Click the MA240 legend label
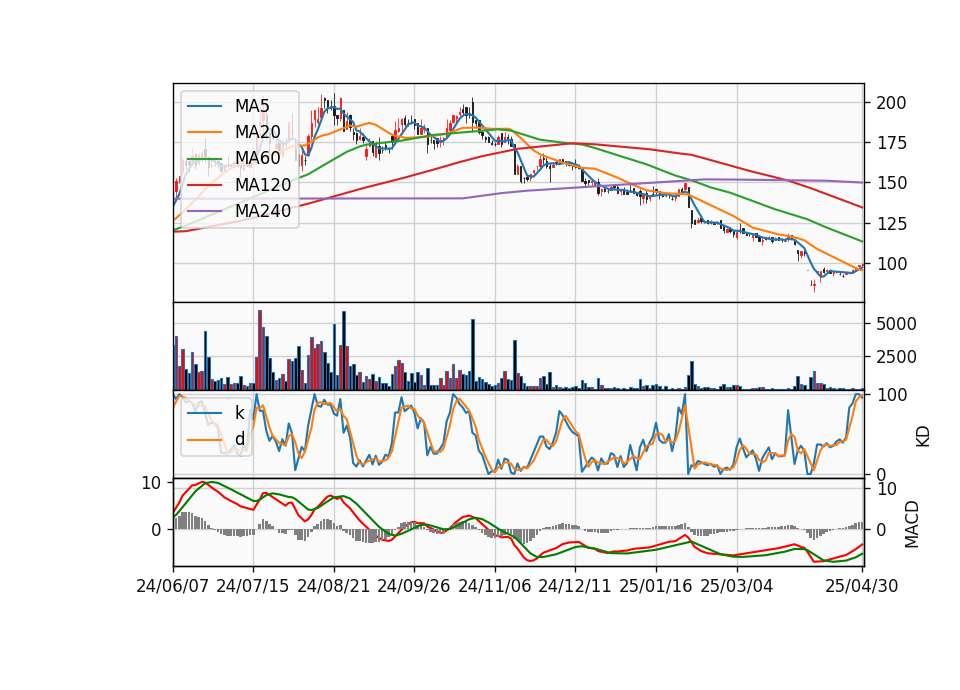Image resolution: width=960 pixels, height=690 pixels. coord(263,211)
